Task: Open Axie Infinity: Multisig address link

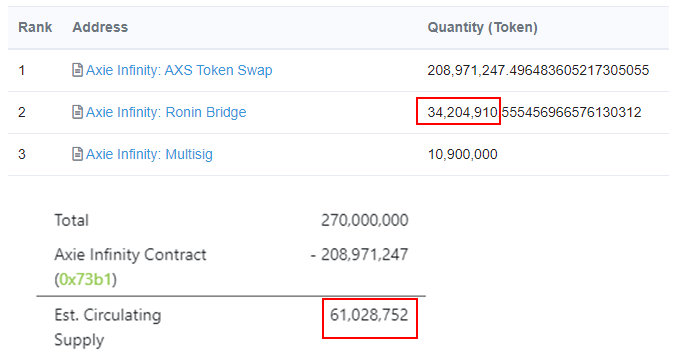Action: (149, 154)
